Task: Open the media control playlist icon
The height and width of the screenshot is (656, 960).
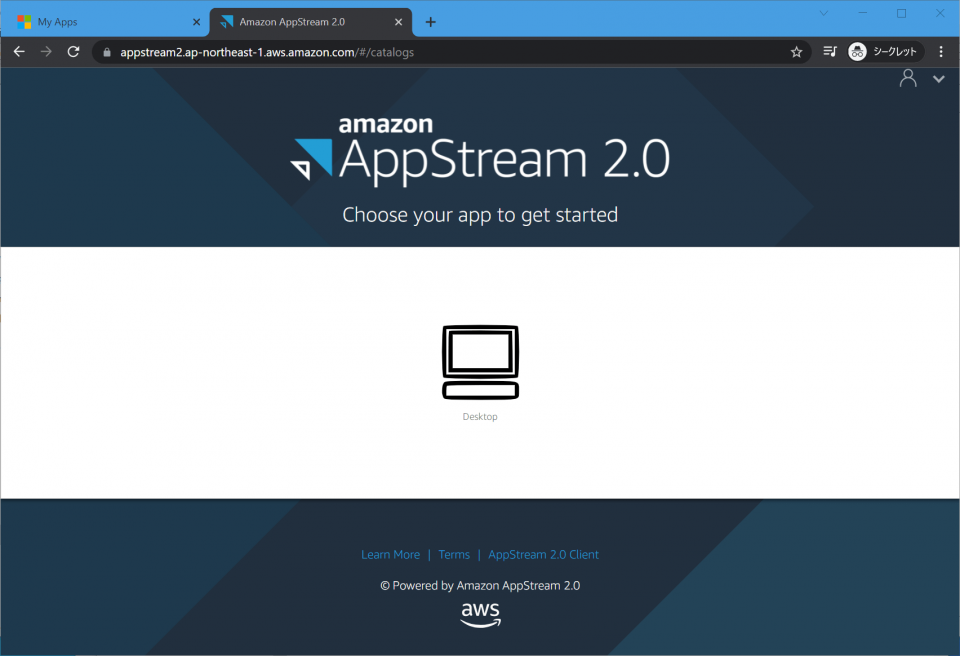Action: click(830, 52)
